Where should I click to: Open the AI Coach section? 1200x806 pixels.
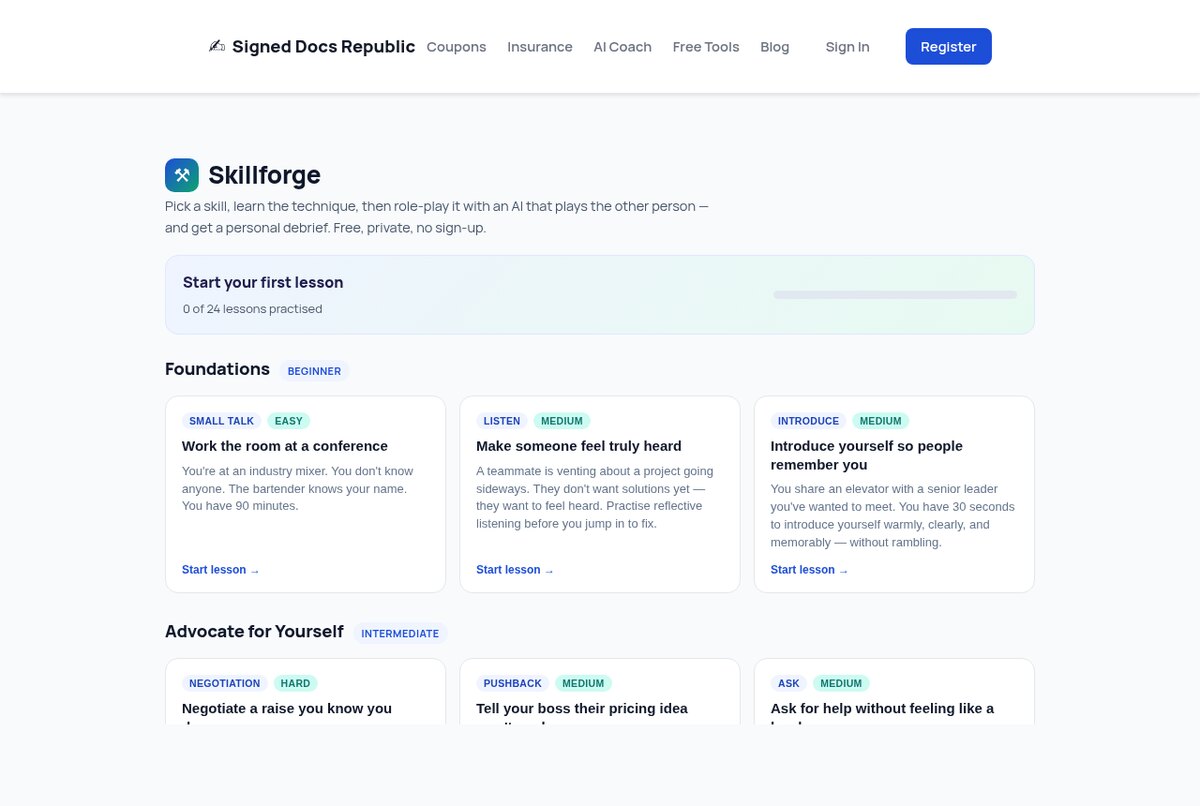[622, 47]
